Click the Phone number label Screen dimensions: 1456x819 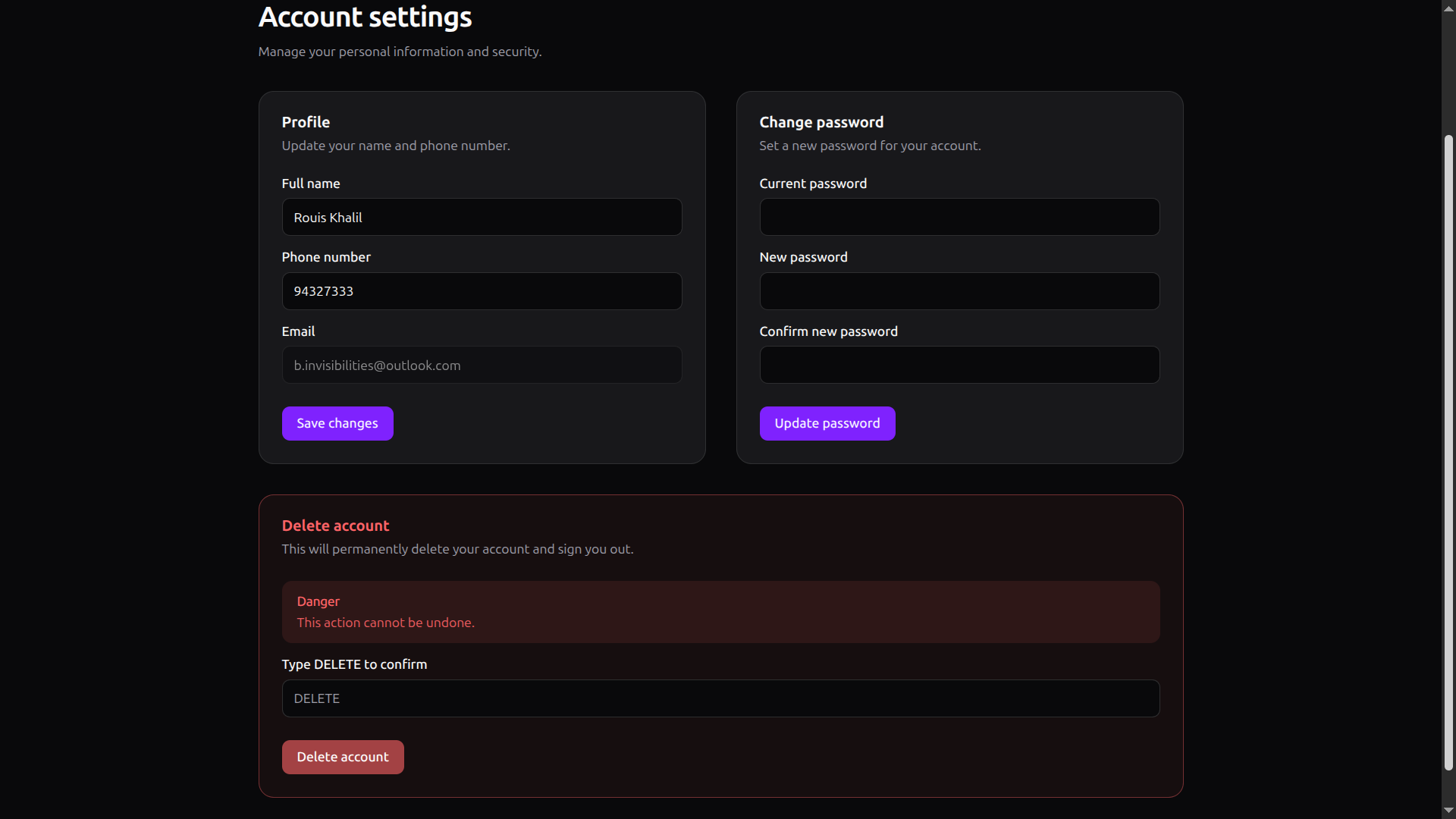pyautogui.click(x=326, y=257)
